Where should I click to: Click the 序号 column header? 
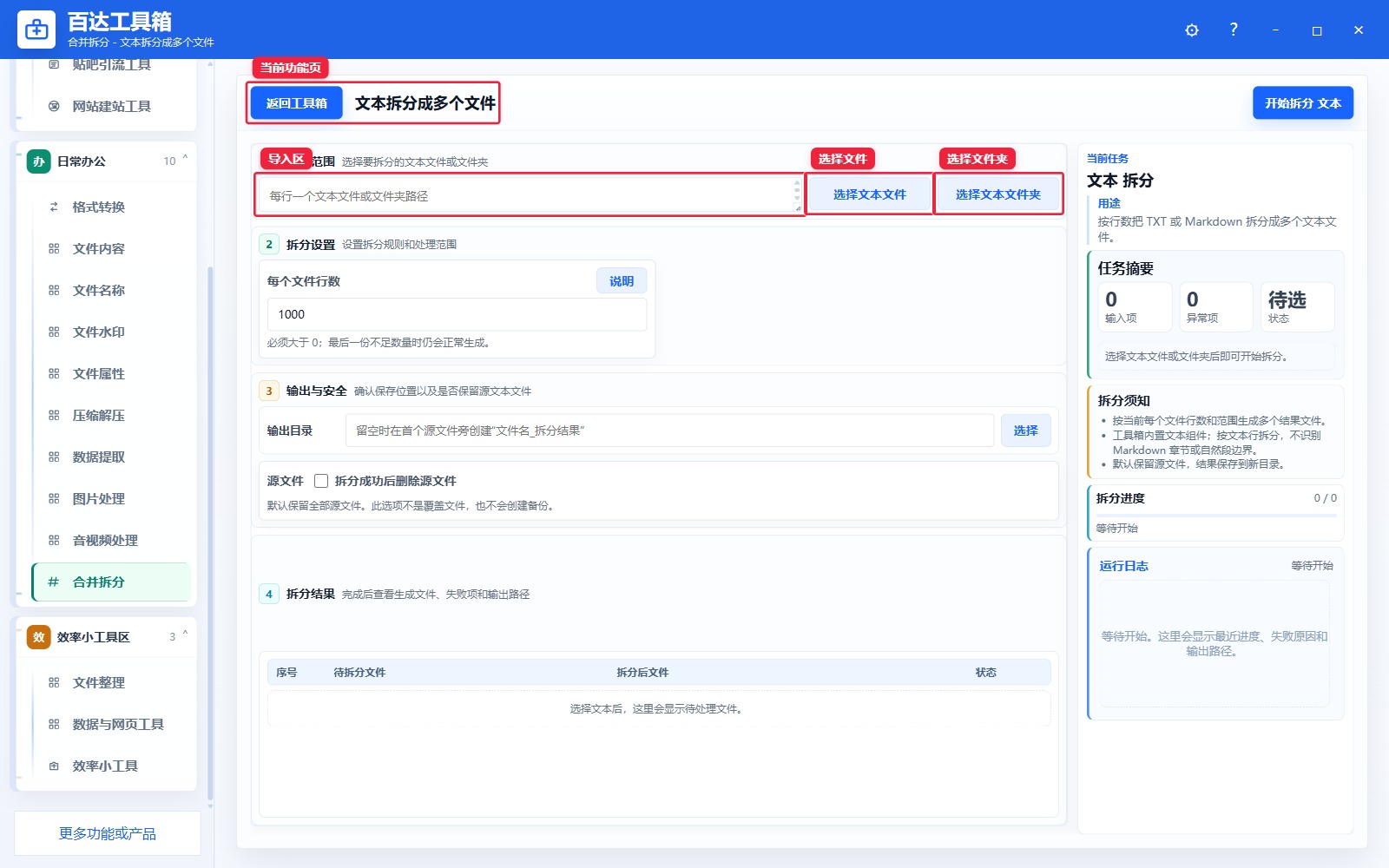point(286,673)
